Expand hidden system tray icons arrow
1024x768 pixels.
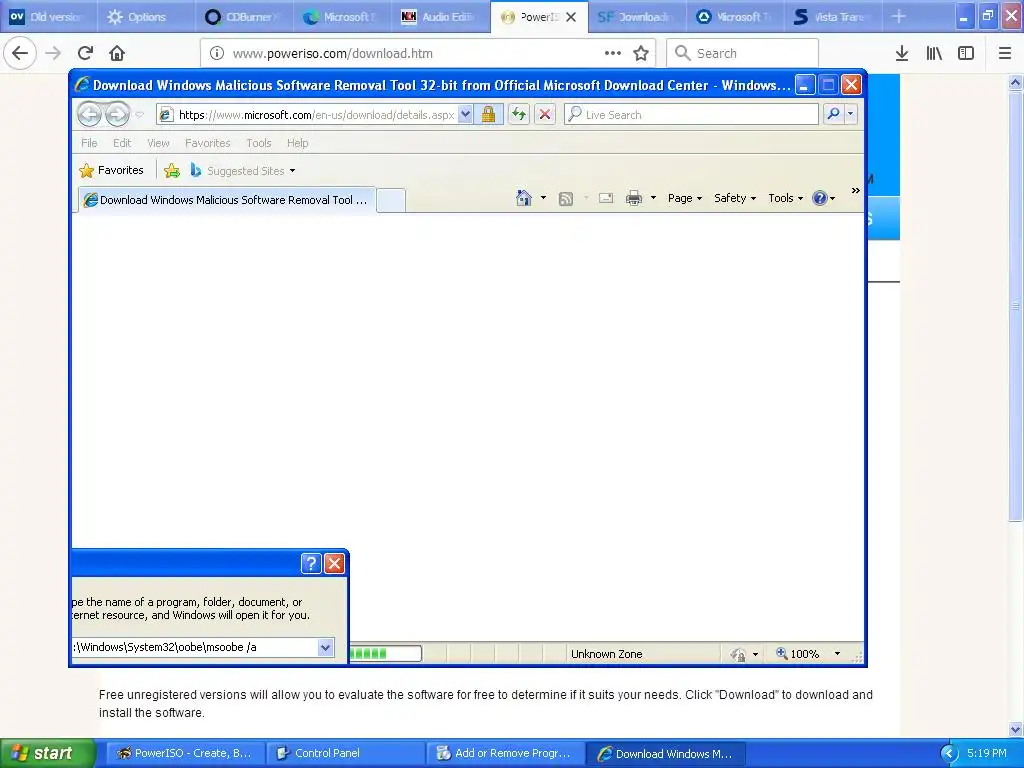949,753
